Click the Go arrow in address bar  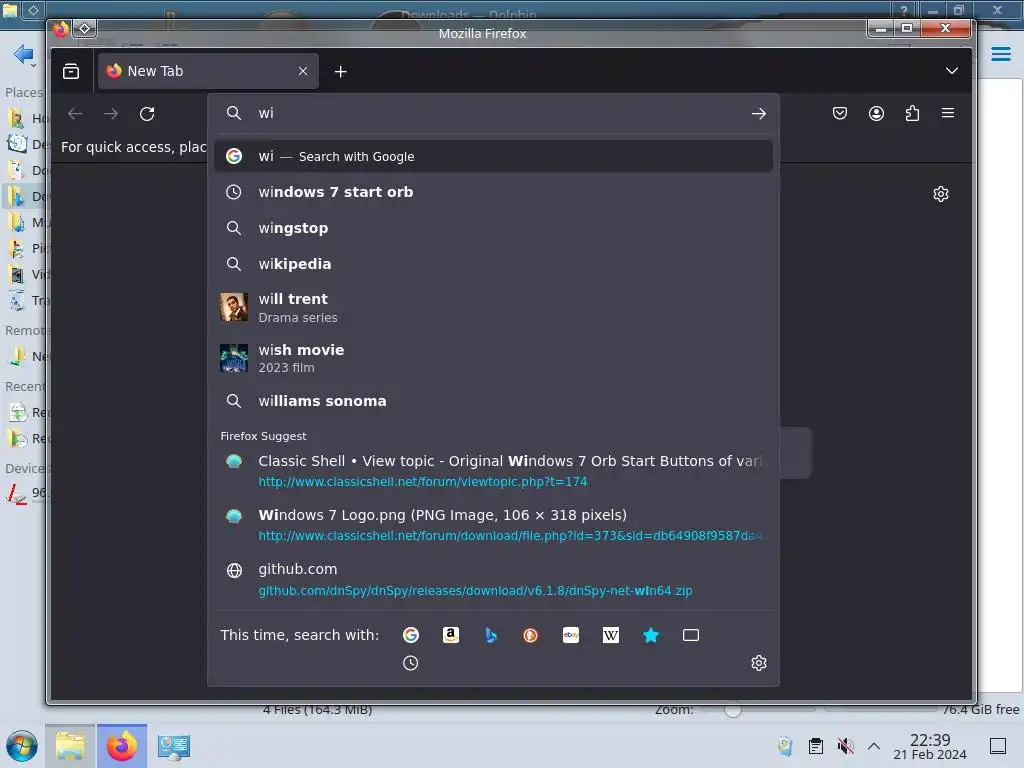click(758, 114)
